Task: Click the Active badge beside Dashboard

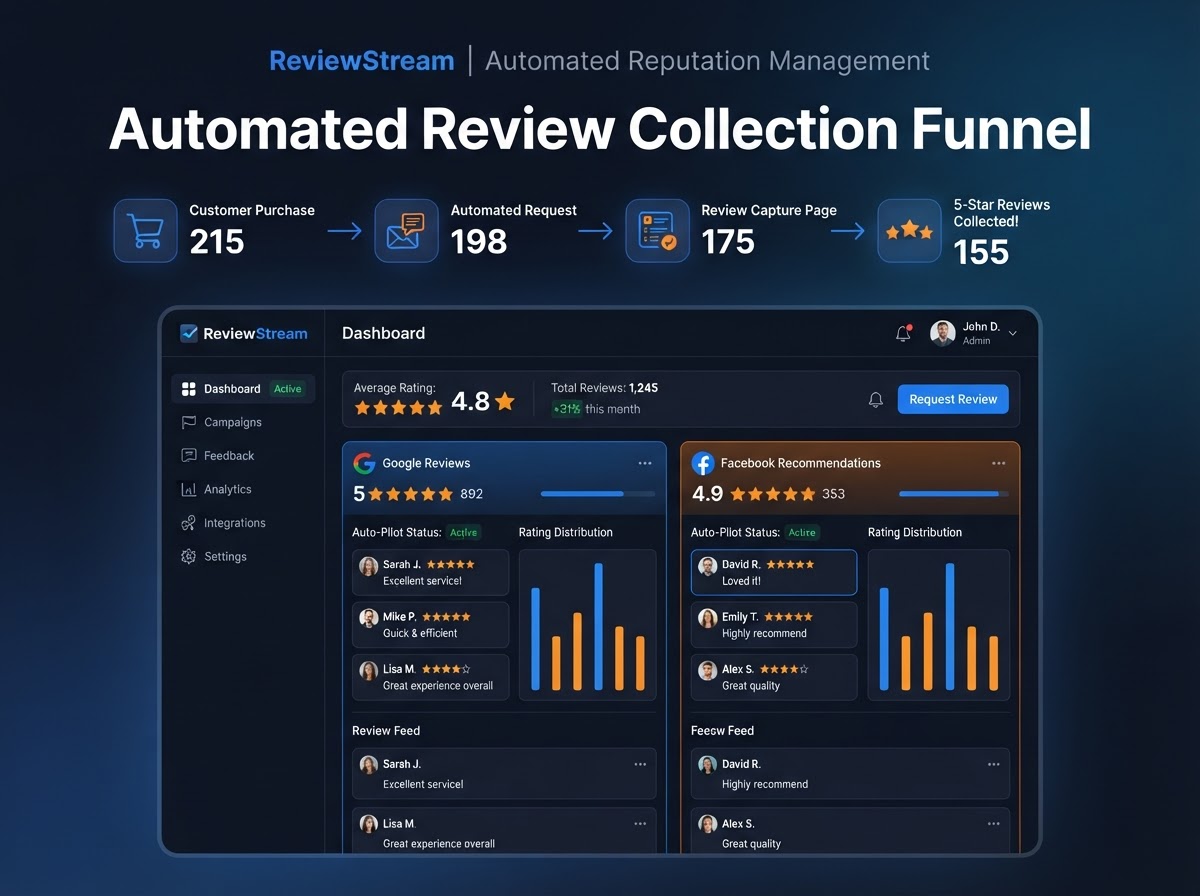Action: (x=288, y=389)
